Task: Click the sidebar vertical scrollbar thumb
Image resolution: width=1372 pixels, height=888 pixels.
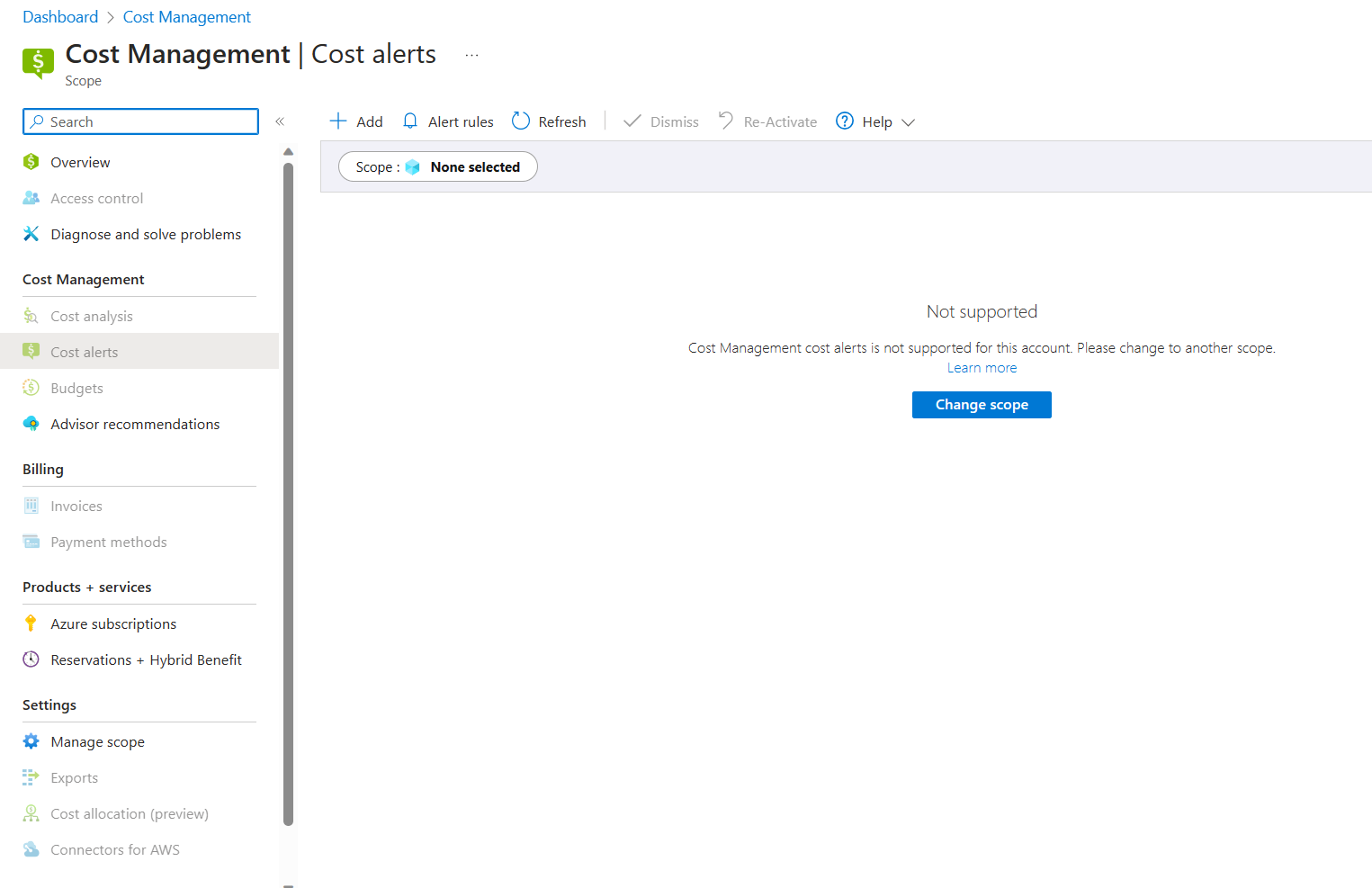Action: [288, 493]
